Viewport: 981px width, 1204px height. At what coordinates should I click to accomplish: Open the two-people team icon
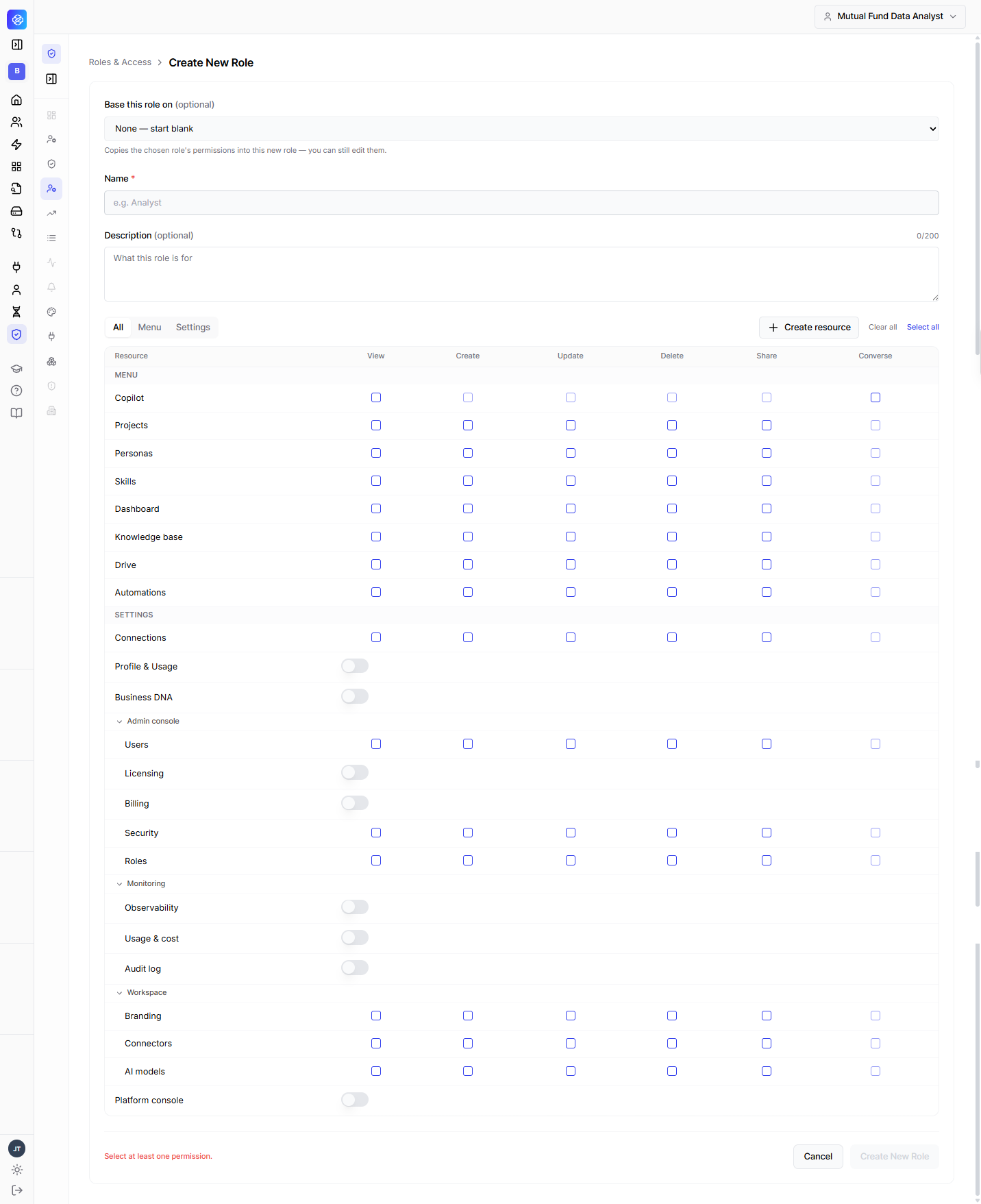[17, 122]
